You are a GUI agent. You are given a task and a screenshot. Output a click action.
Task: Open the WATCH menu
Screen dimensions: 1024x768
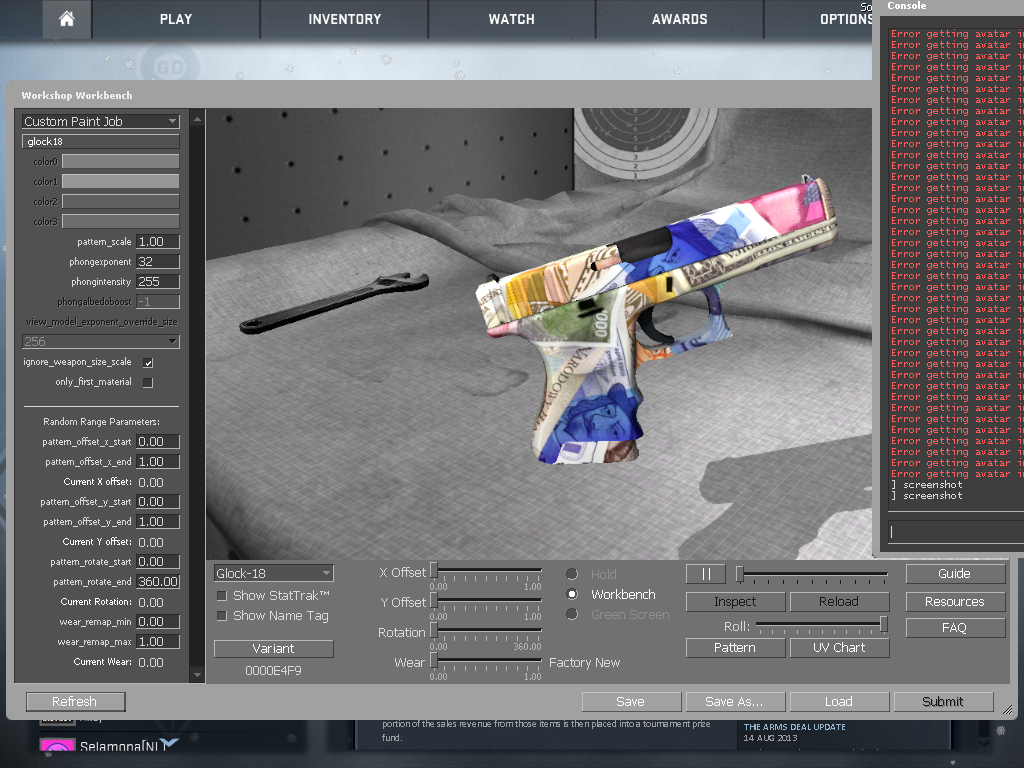coord(511,19)
